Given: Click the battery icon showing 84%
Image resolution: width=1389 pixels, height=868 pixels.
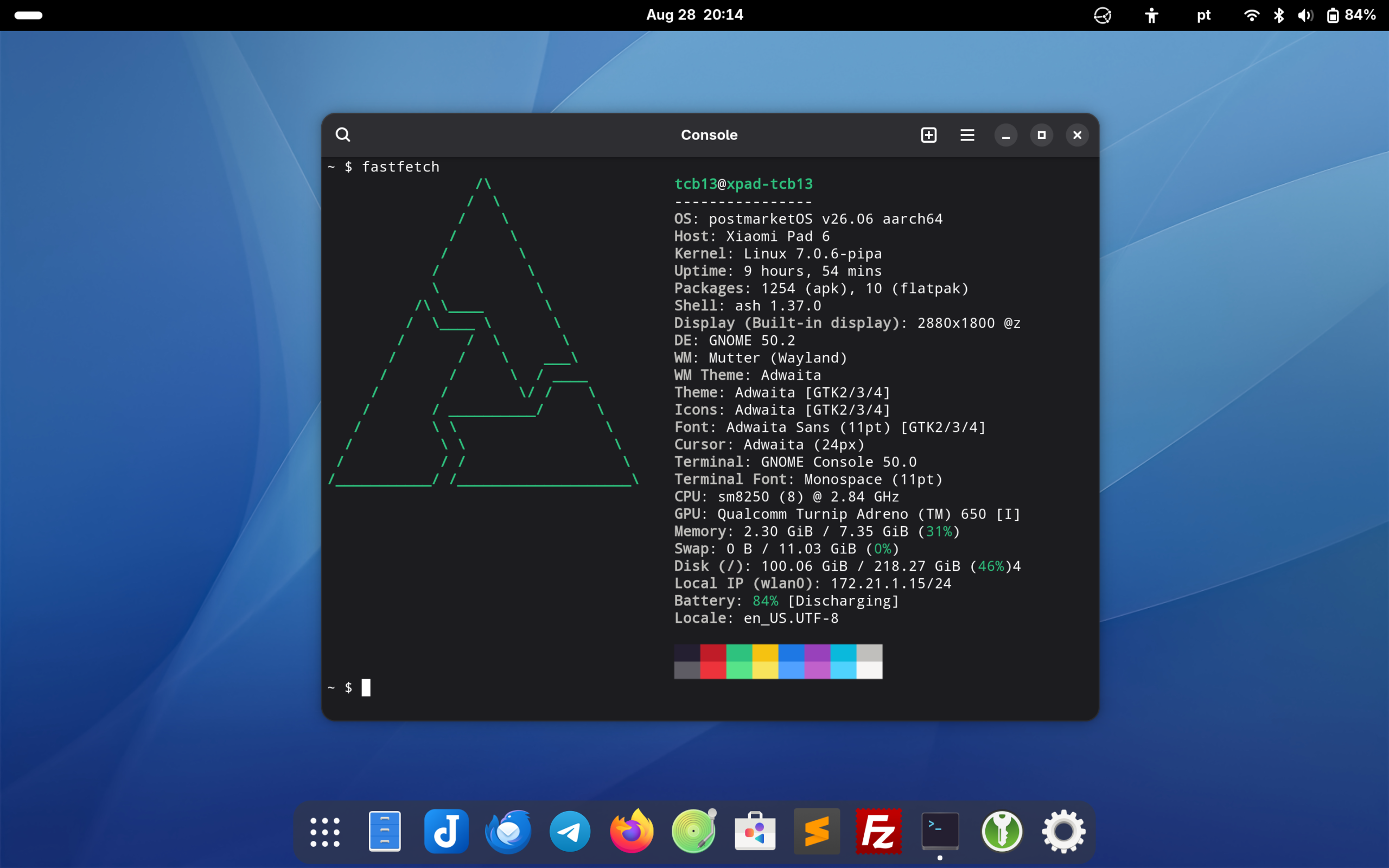Looking at the screenshot, I should pos(1333,16).
